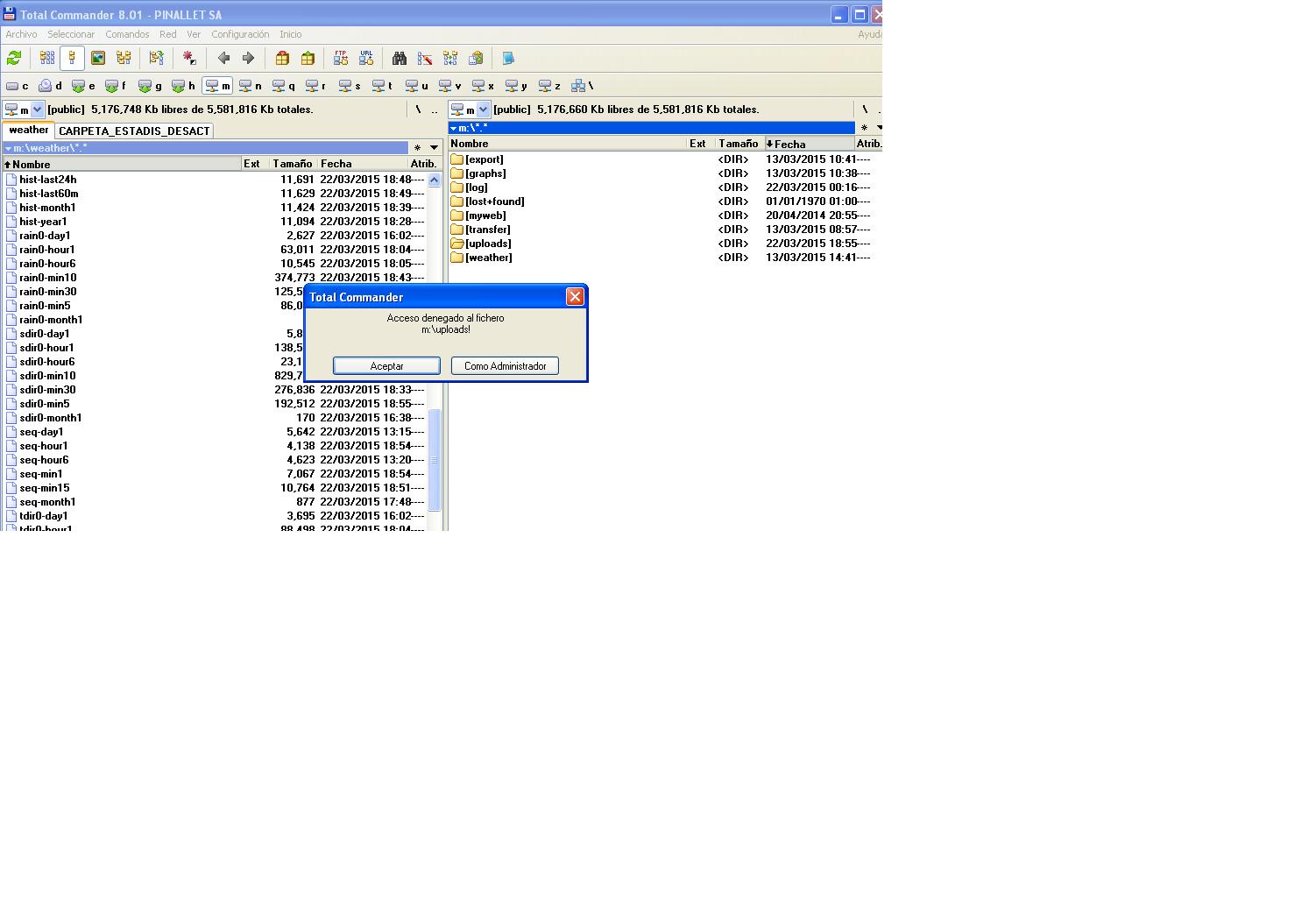The width and height of the screenshot is (1316, 898).
Task: Go to parent with left panel dots button
Action: (434, 110)
